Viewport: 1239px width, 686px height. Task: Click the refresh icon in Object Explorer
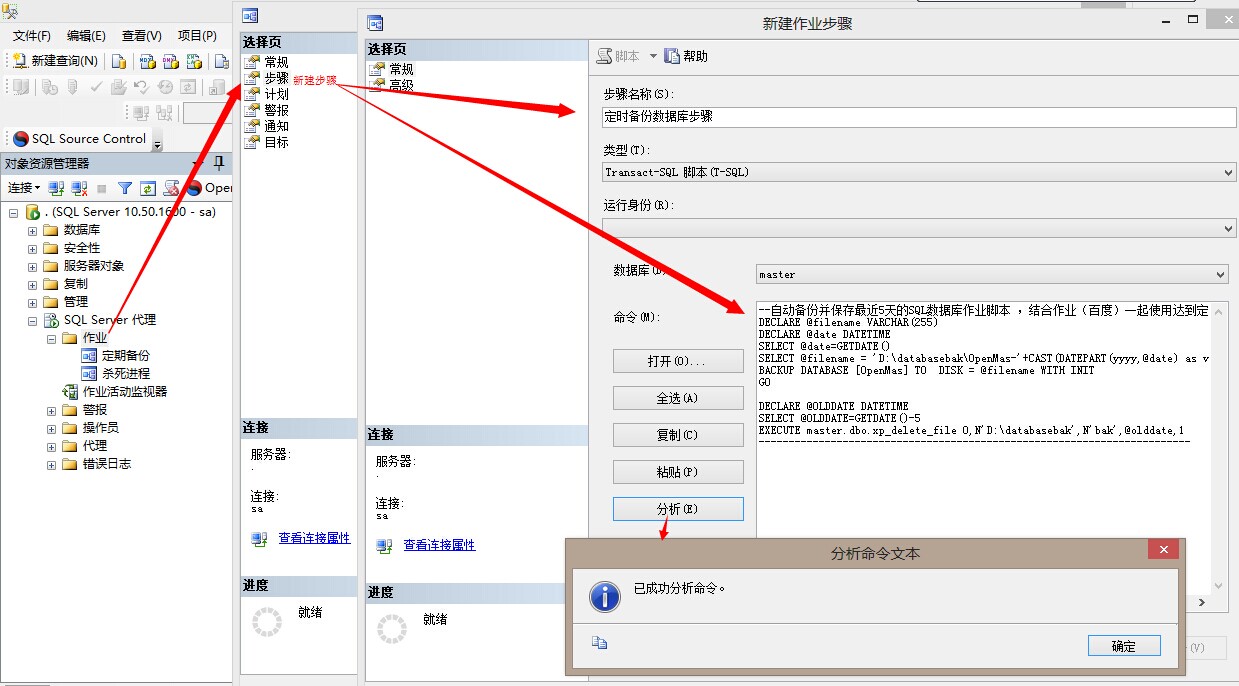(x=147, y=188)
